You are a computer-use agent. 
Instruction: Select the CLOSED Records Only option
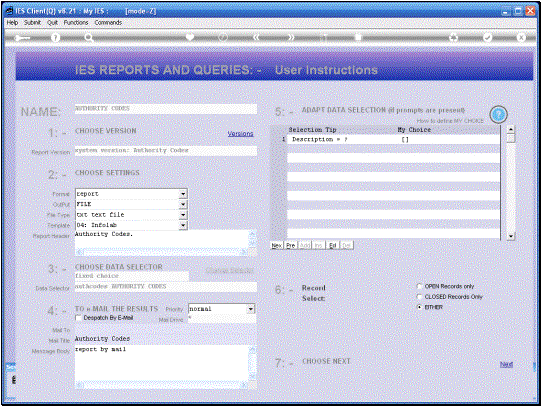[420, 297]
